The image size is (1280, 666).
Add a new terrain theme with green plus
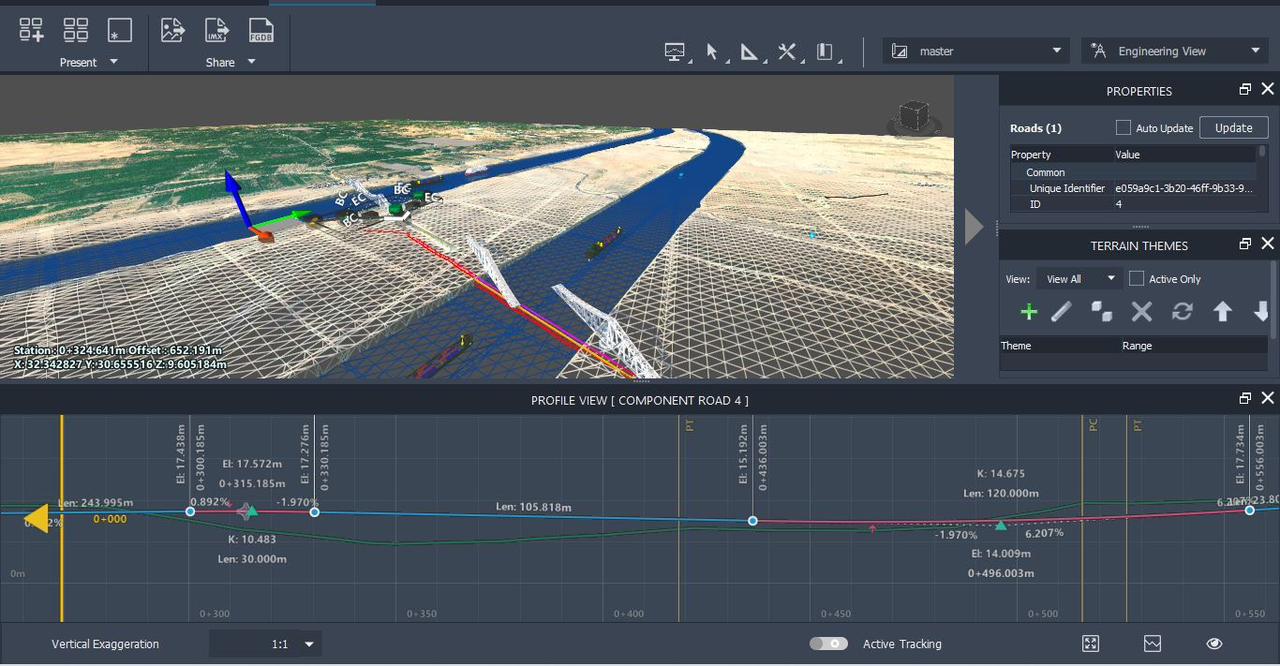1028,312
